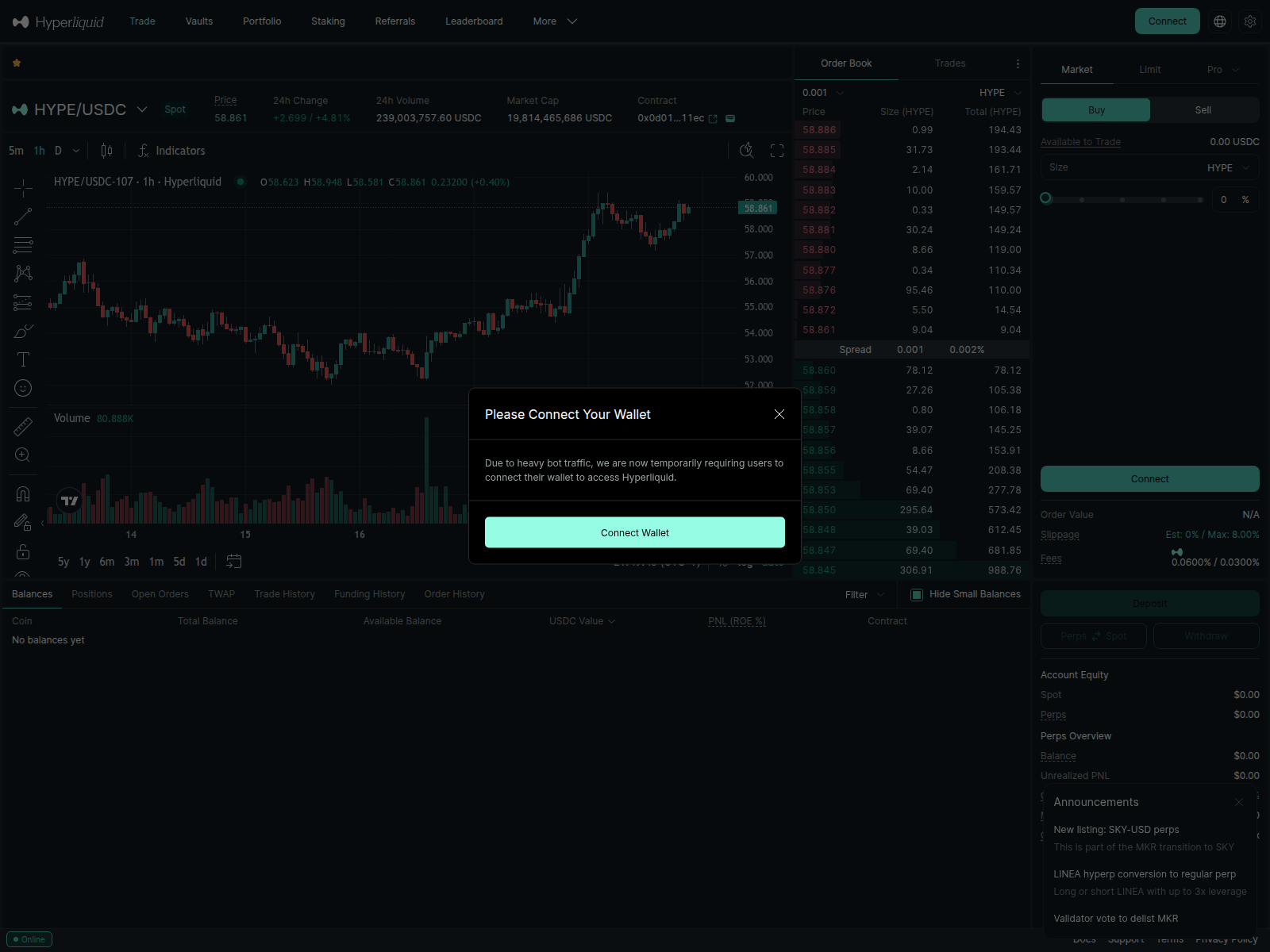The height and width of the screenshot is (952, 1270).
Task: Switch to the Positions tab
Action: [x=92, y=594]
